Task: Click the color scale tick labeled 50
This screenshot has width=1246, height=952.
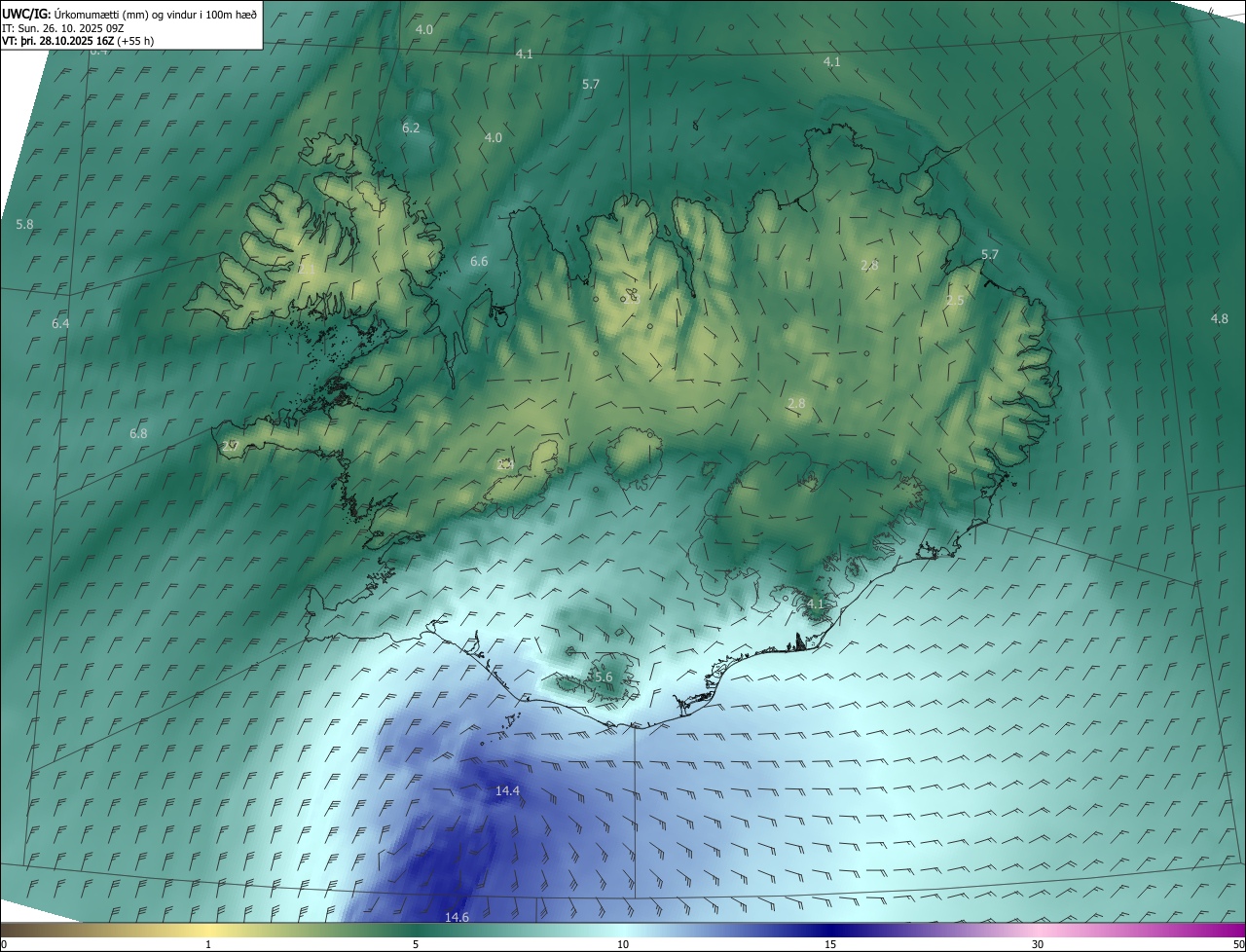Action: coord(1238,944)
